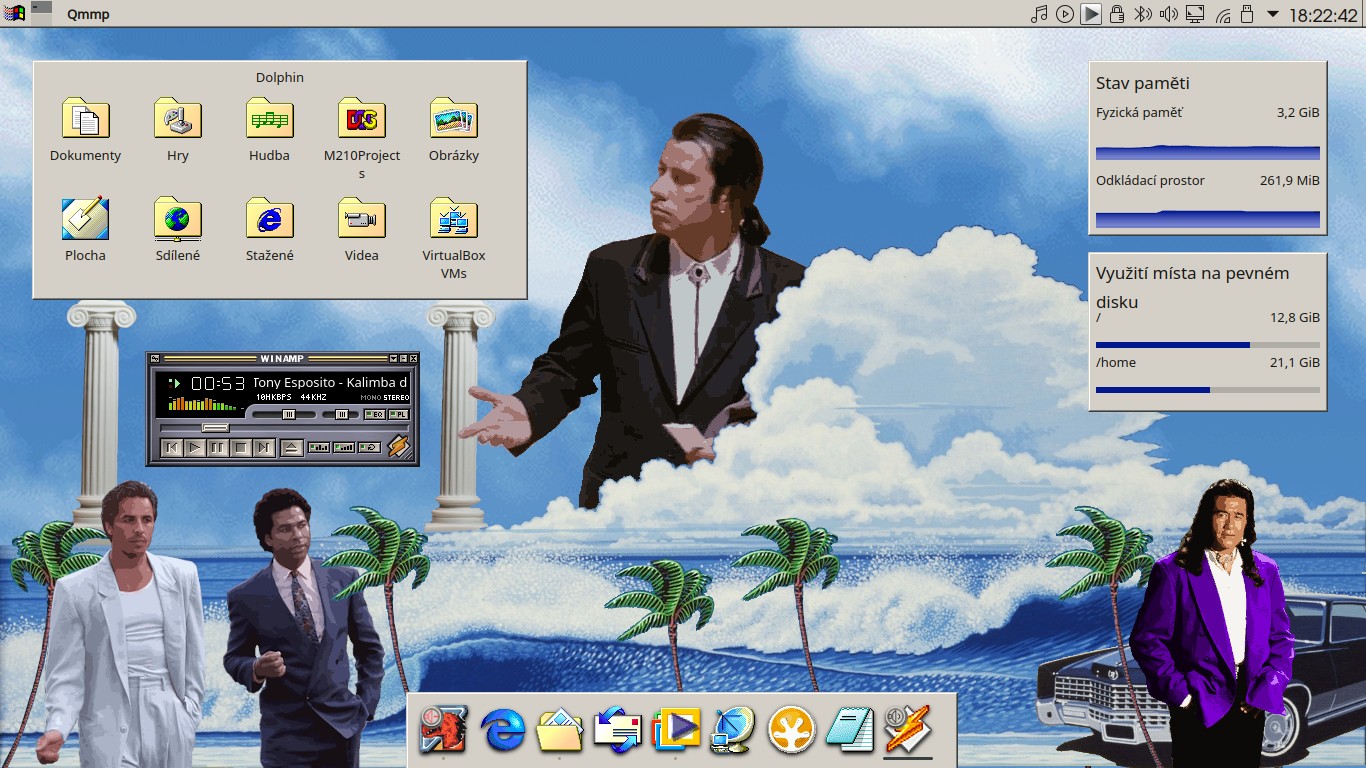Open the Stažené downloads folder

tap(270, 230)
